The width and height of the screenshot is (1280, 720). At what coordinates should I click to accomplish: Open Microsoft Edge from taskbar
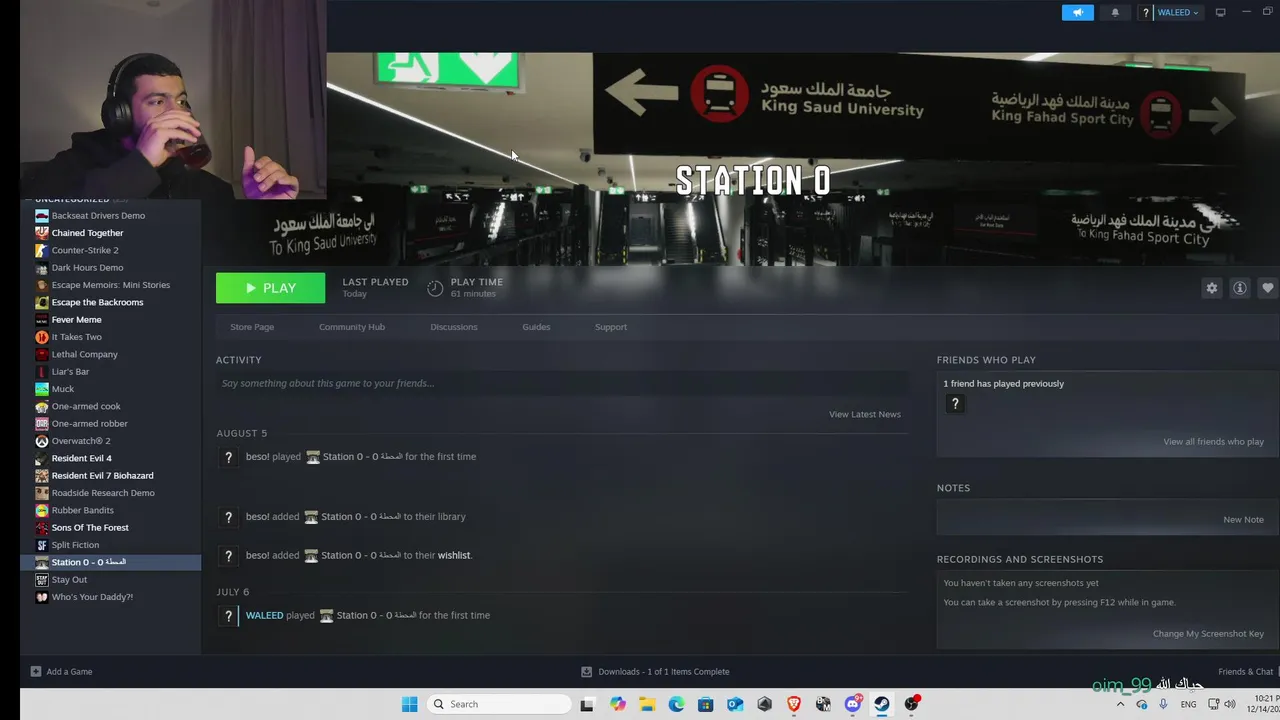click(x=676, y=704)
